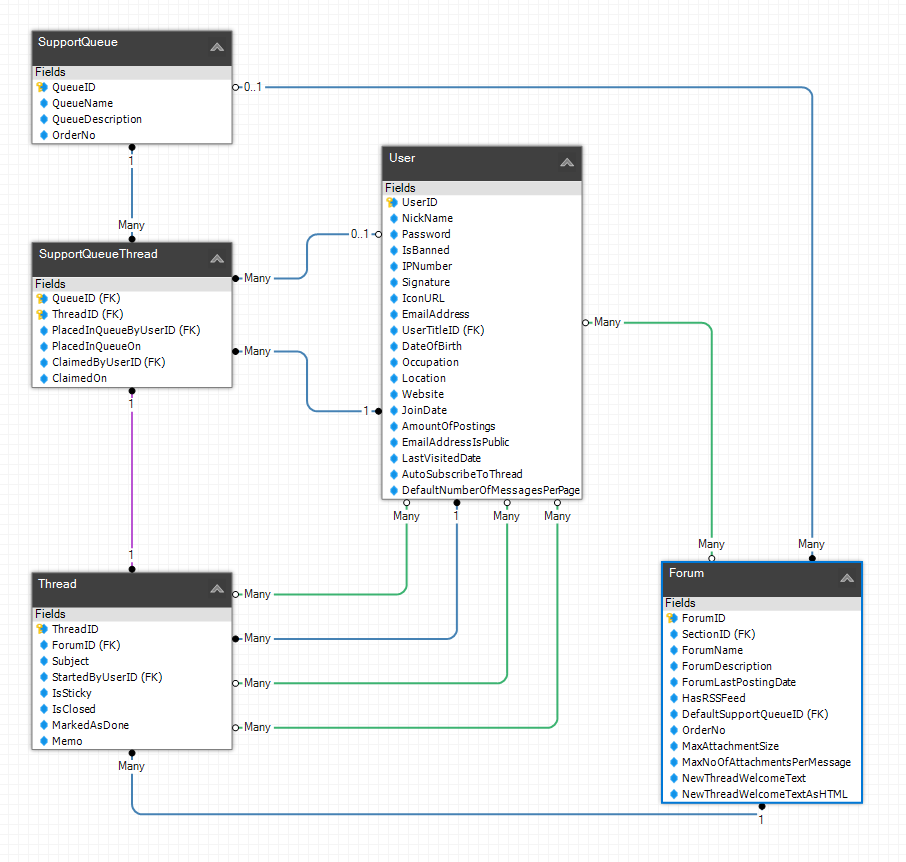Viewport: 906px width, 862px height.
Task: Collapse the Thread entity box
Action: [217, 589]
